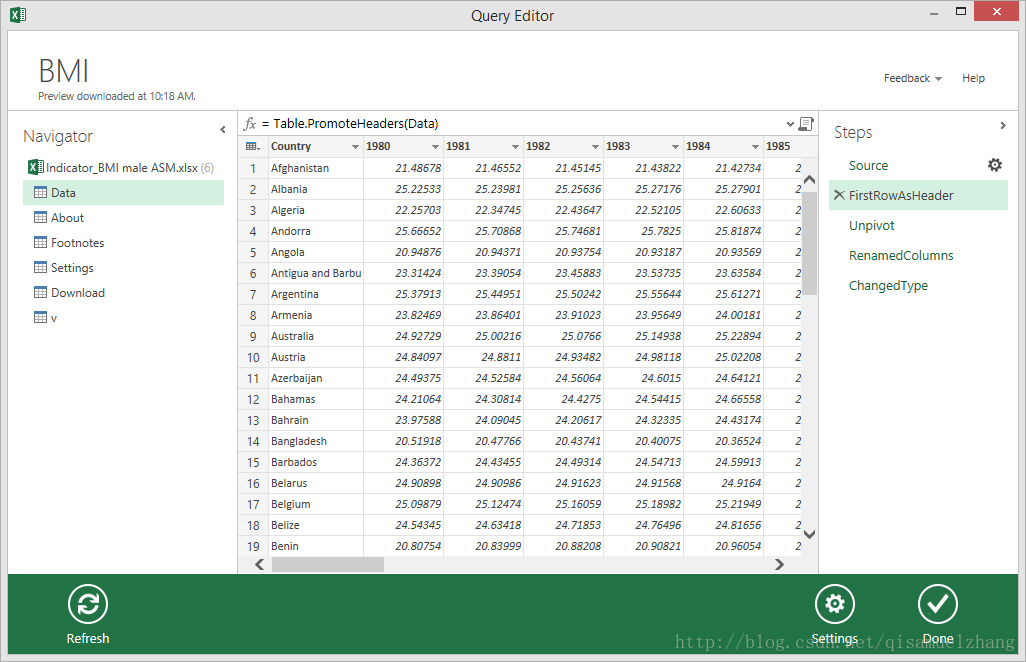The width and height of the screenshot is (1026, 662).
Task: Collapse the Navigator pane arrow
Action: pos(222,130)
